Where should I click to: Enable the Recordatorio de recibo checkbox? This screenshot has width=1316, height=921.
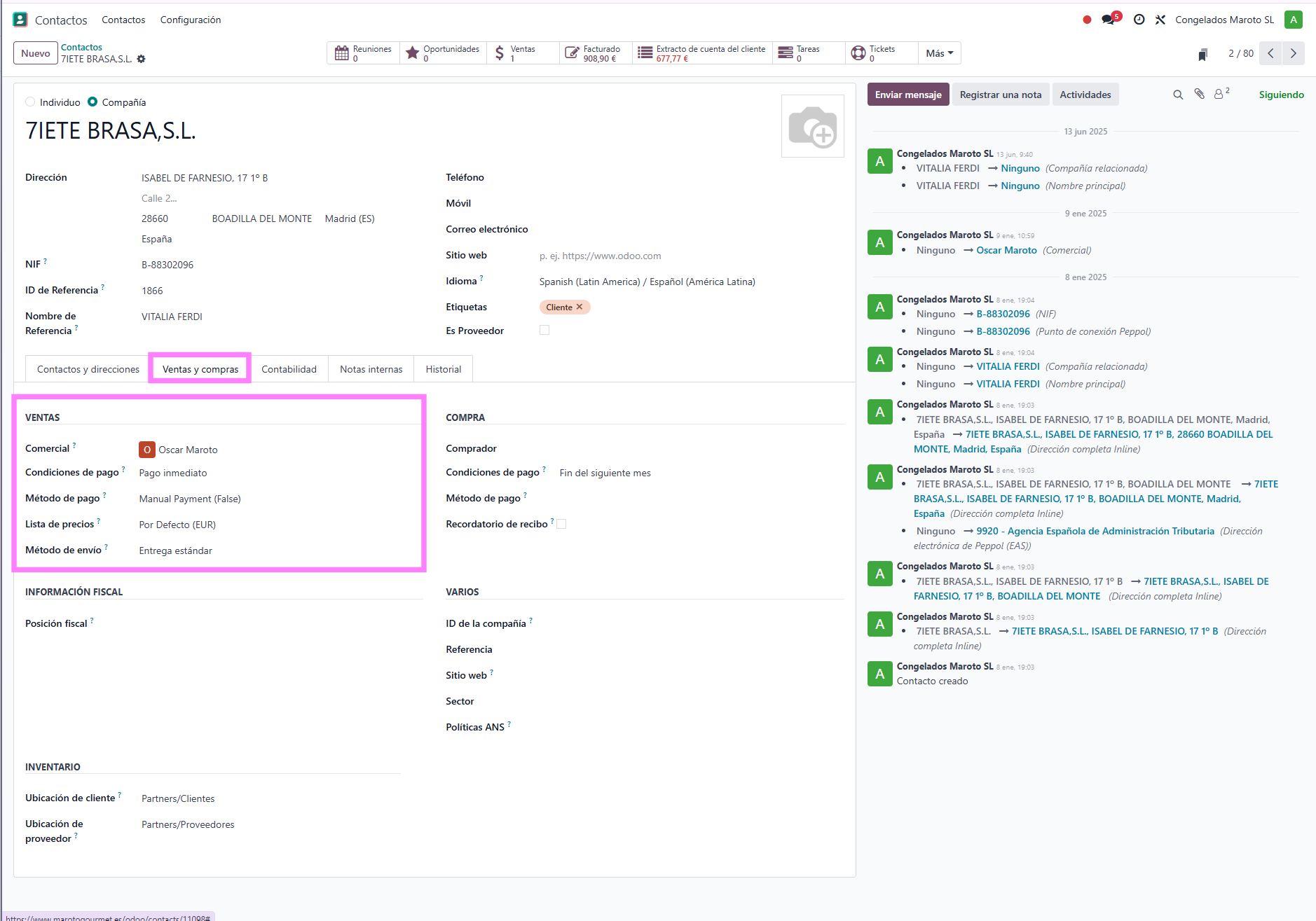click(561, 524)
